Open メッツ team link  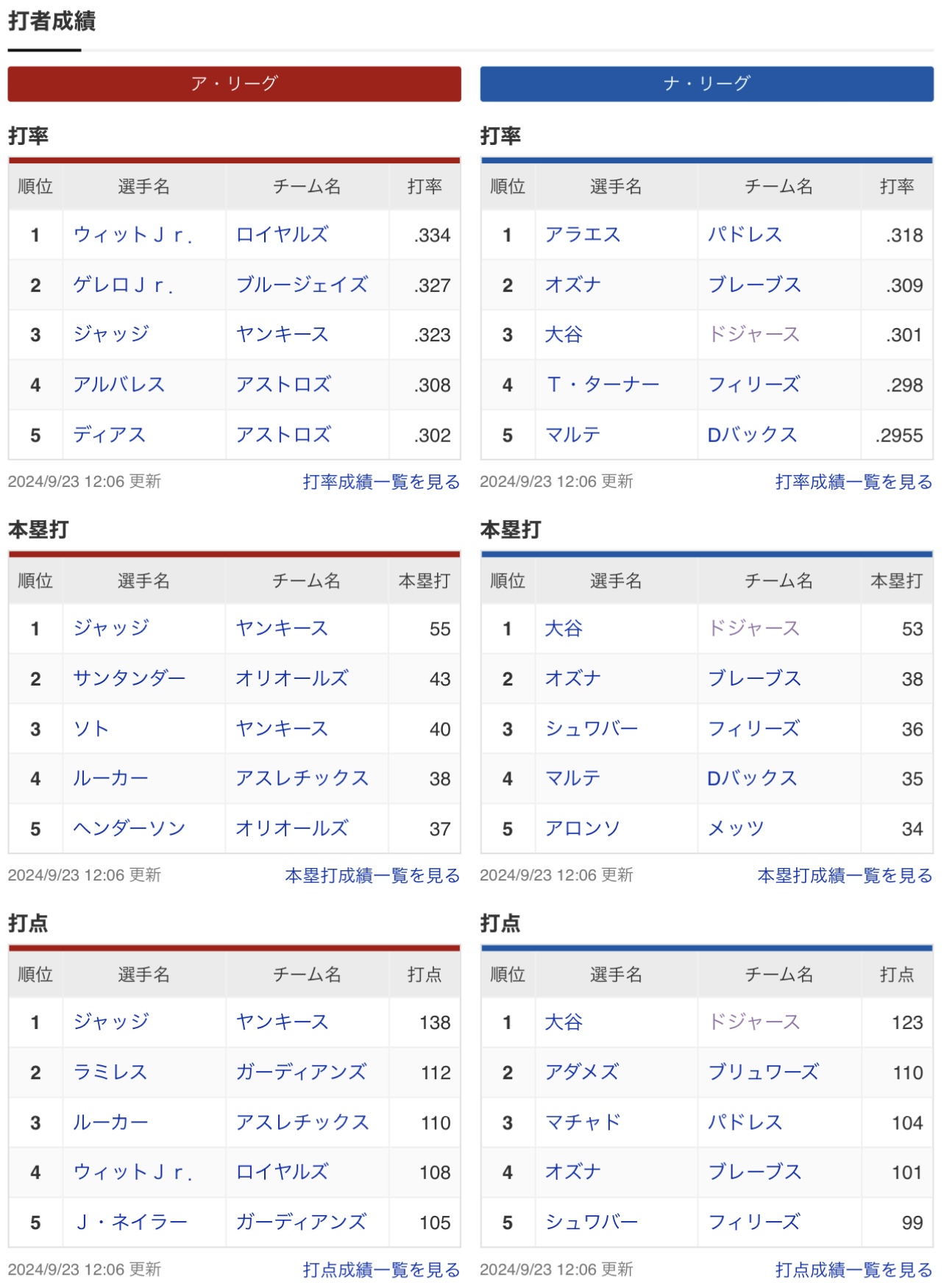click(736, 828)
